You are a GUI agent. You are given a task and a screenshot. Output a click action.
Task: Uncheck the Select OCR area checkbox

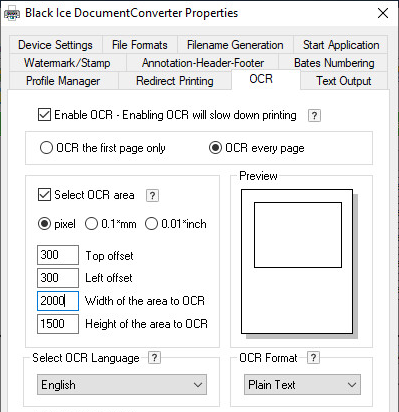tap(44, 195)
